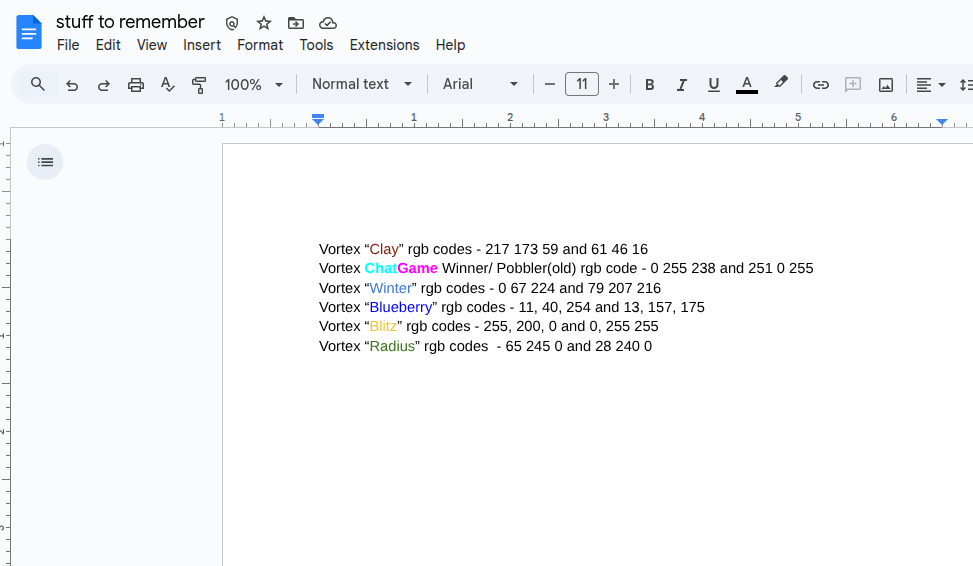Redo the last action
Viewport: 973px width, 566px height.
coord(104,84)
